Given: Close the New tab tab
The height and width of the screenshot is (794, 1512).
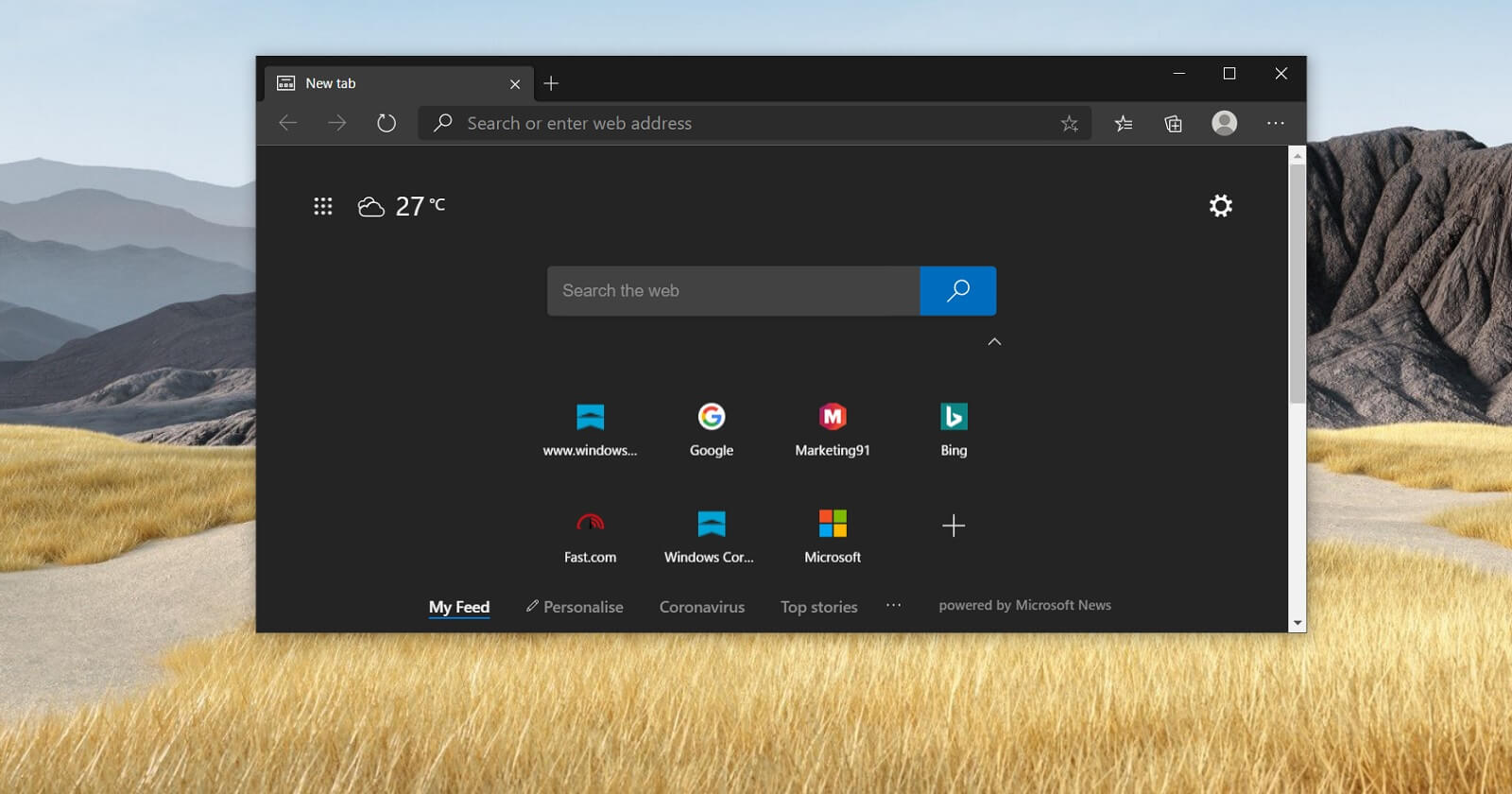Looking at the screenshot, I should [515, 84].
